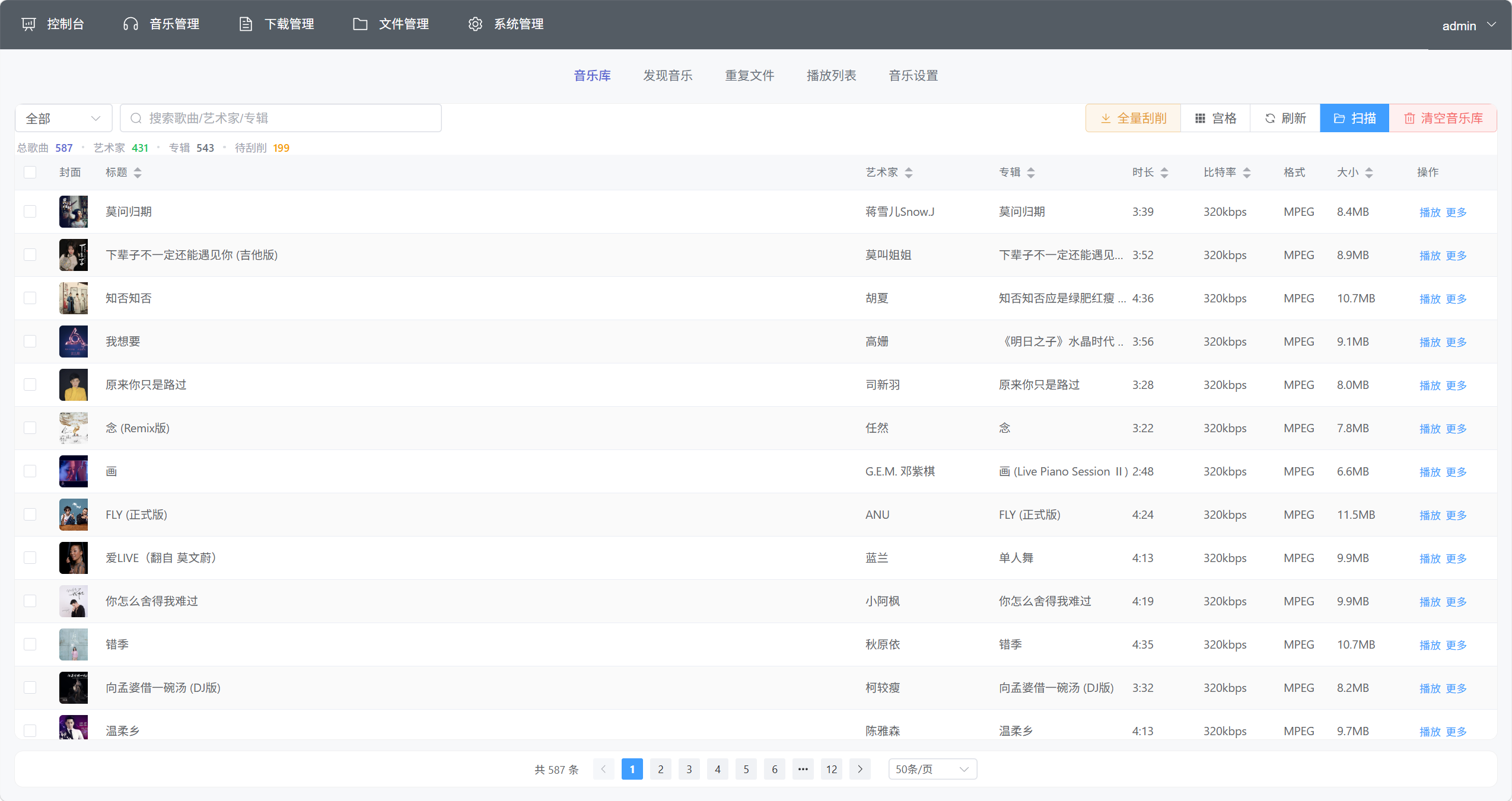Screen dimensions: 1512x801
Task: Click the 全量刮削 button
Action: click(1134, 119)
